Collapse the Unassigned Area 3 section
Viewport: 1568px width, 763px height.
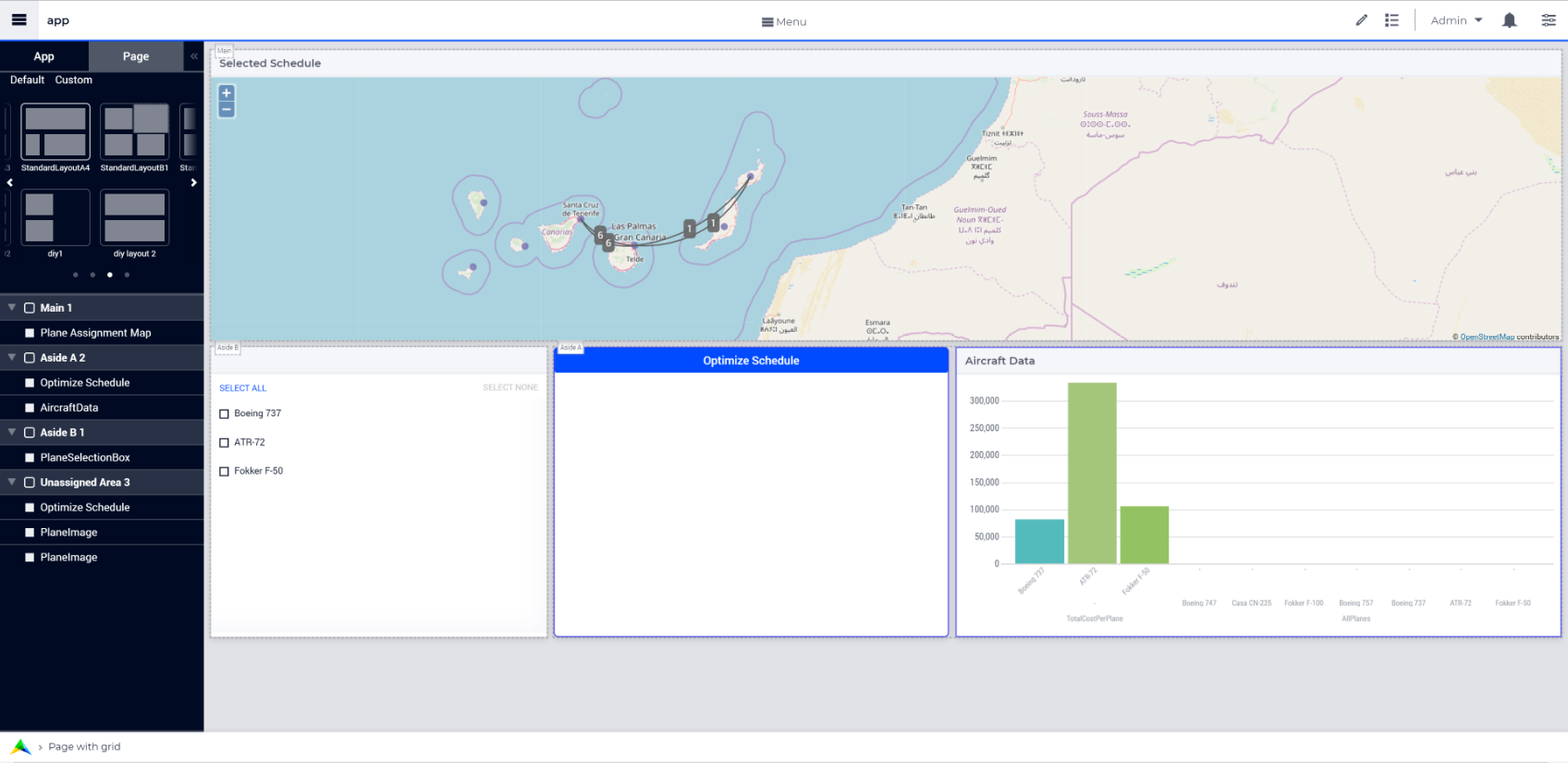point(12,483)
